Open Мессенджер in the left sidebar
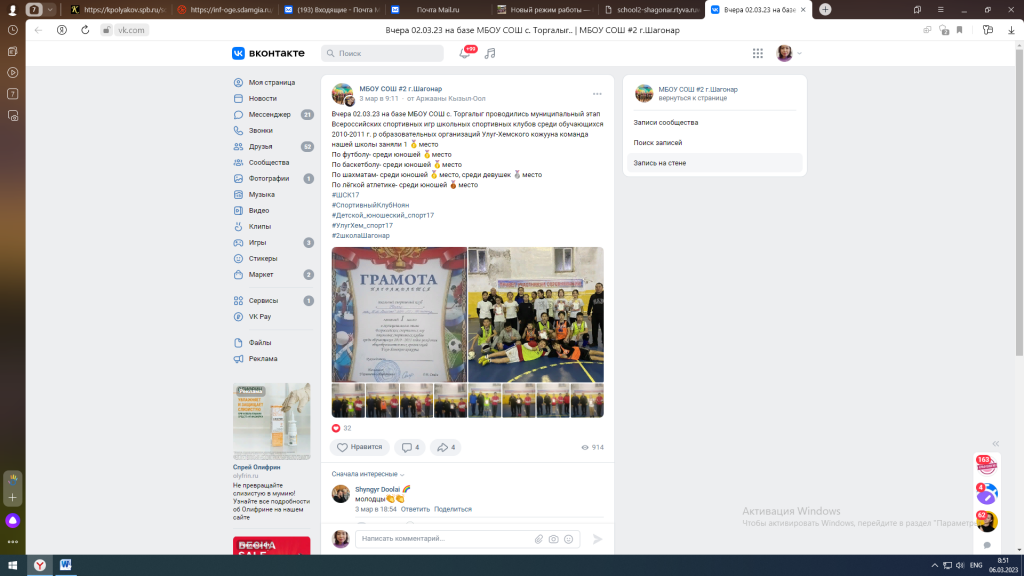Screen dimensions: 1024x576 click(x=269, y=114)
